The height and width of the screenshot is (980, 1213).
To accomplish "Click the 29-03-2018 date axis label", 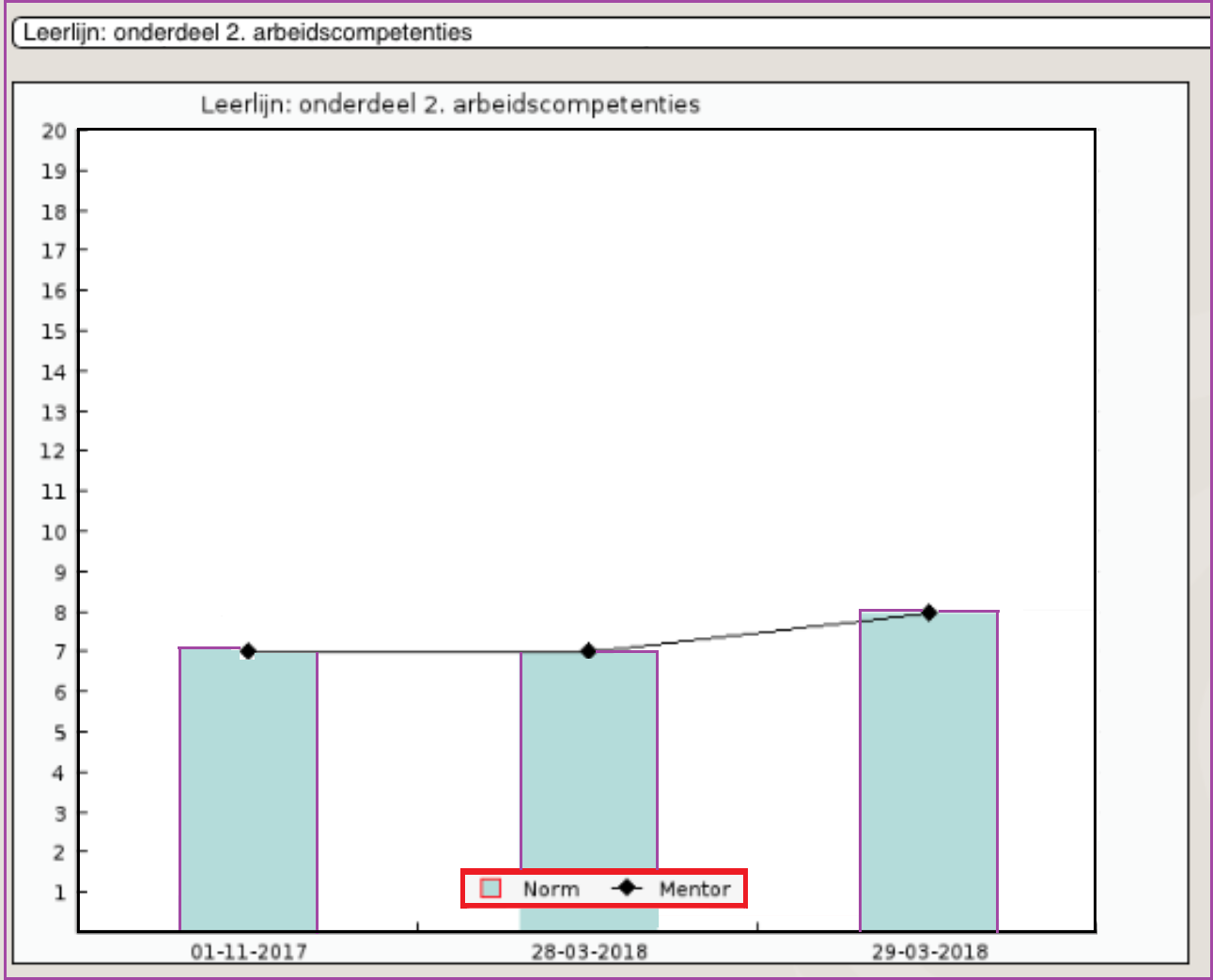I will coord(929,952).
